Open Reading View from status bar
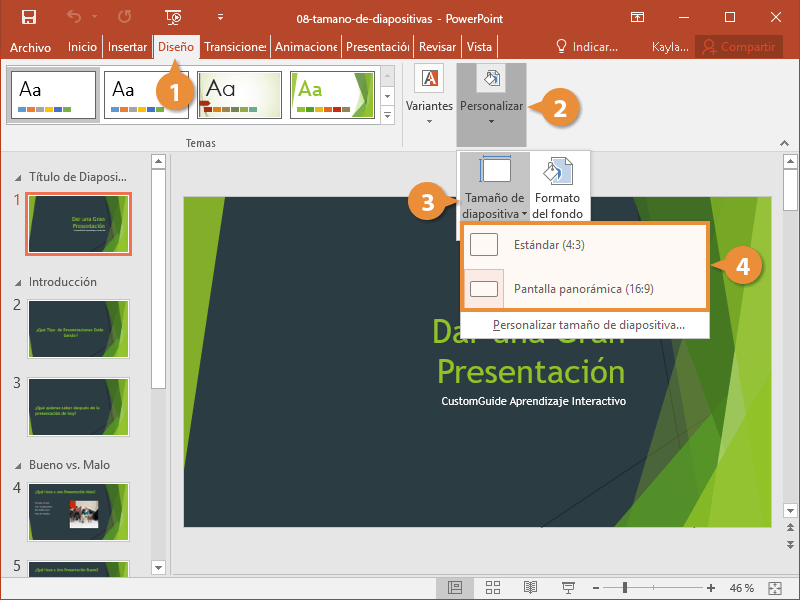Image resolution: width=800 pixels, height=600 pixels. tap(530, 587)
